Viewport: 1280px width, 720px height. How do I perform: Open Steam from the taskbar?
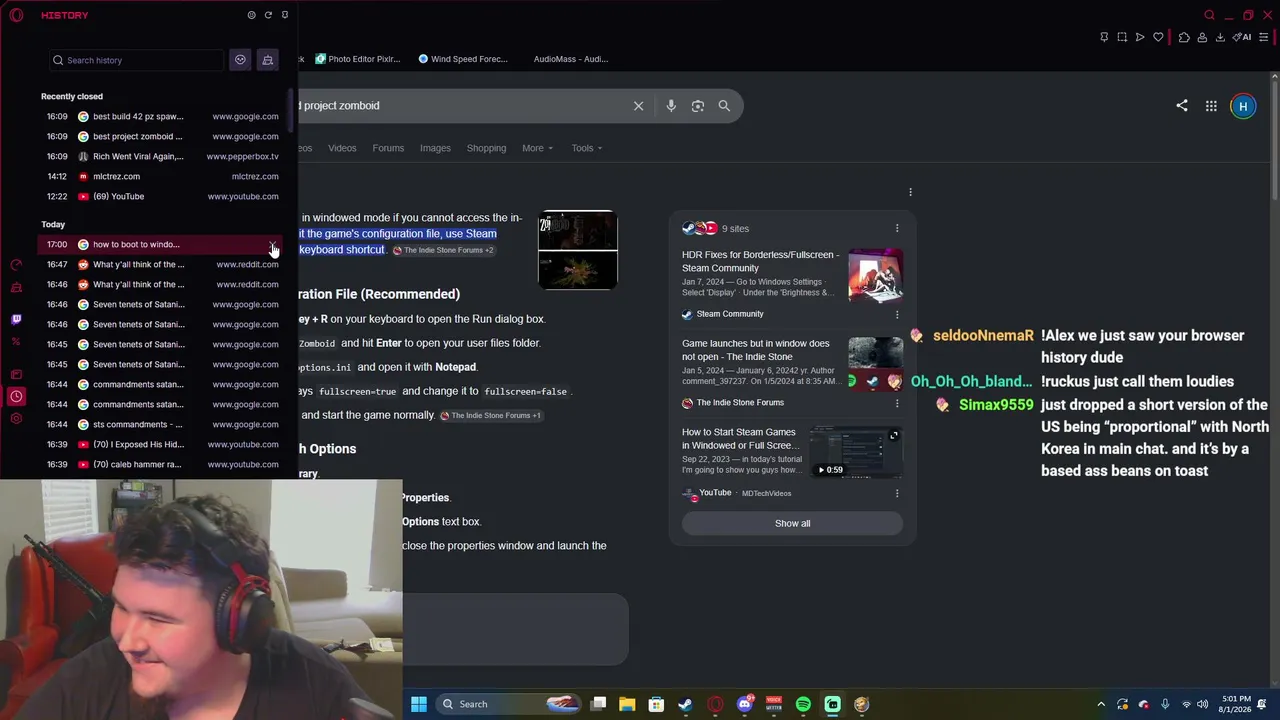click(685, 704)
